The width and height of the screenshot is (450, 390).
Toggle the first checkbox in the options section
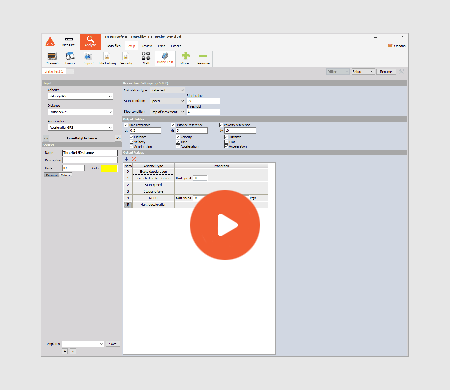[126, 125]
